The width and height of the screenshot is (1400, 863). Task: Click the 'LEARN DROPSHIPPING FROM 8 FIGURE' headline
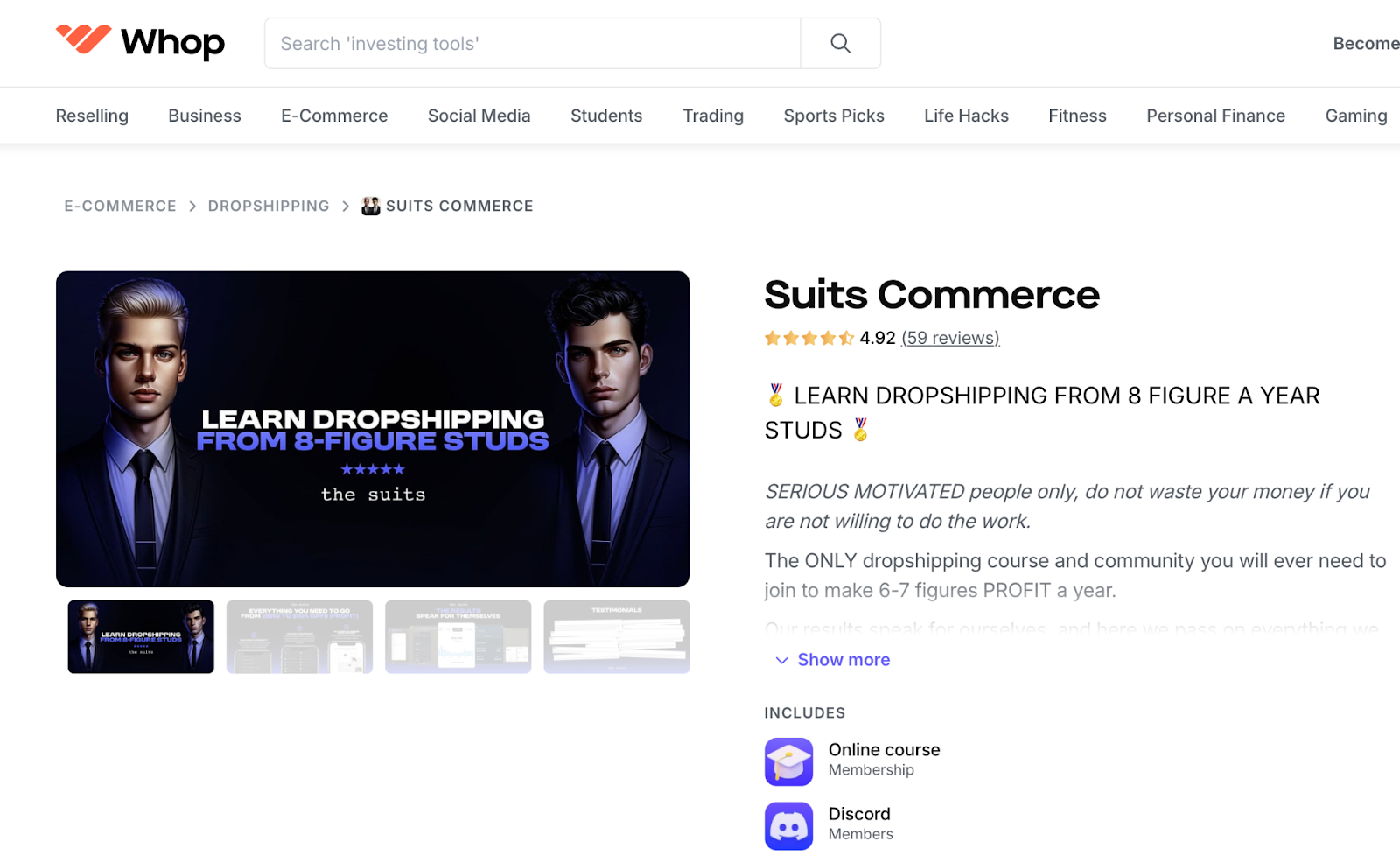click(x=1042, y=413)
